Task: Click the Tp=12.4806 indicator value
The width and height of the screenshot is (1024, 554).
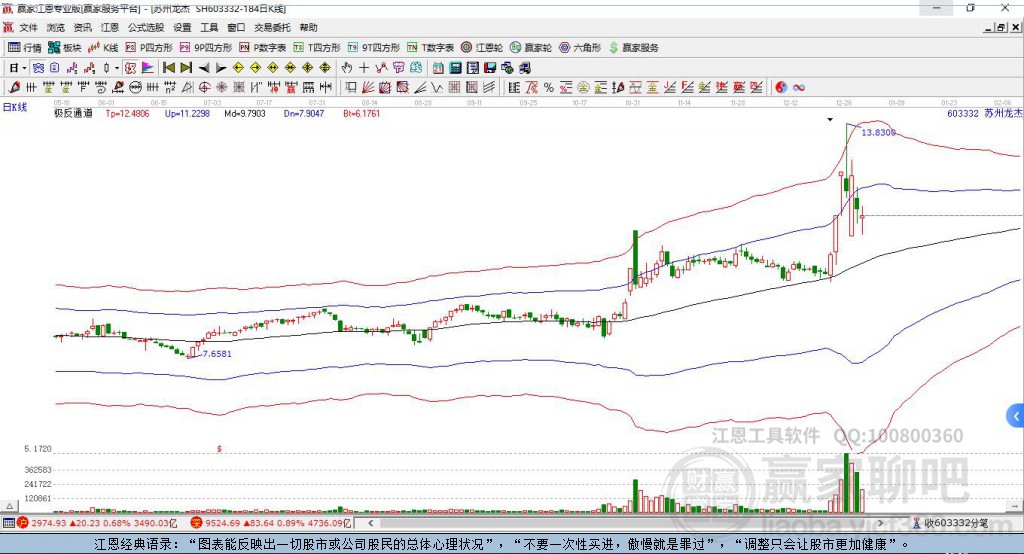Action: [127, 113]
